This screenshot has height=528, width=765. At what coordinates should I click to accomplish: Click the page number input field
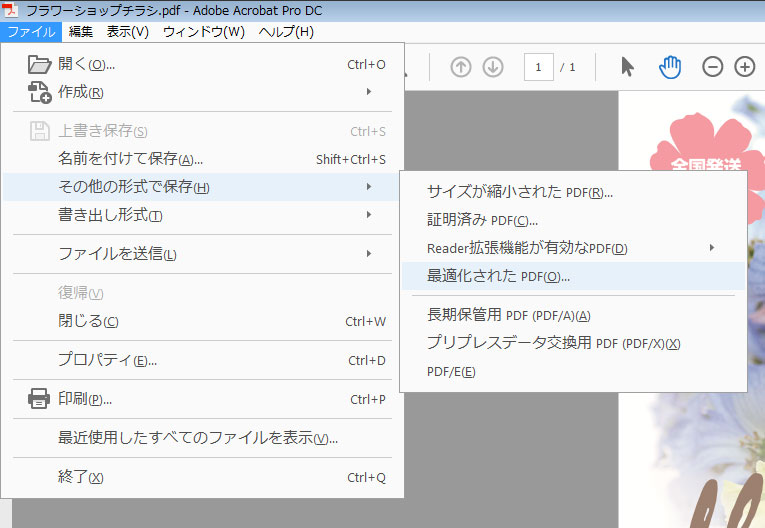coord(538,67)
